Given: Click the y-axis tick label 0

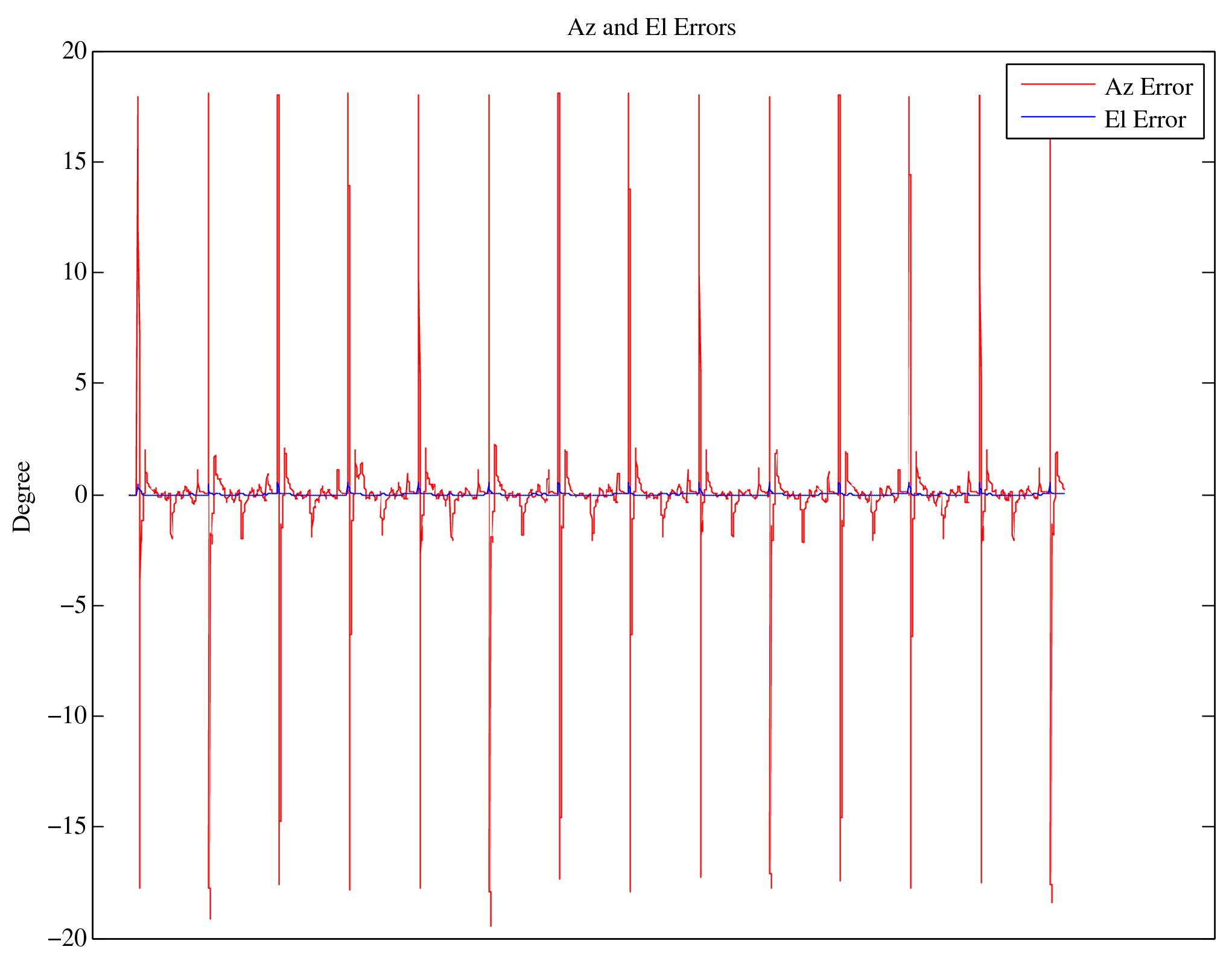Looking at the screenshot, I should 81,495.
